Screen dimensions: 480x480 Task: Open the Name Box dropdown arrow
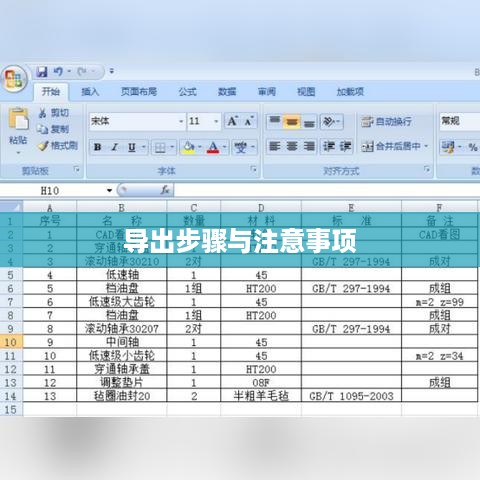(109, 191)
